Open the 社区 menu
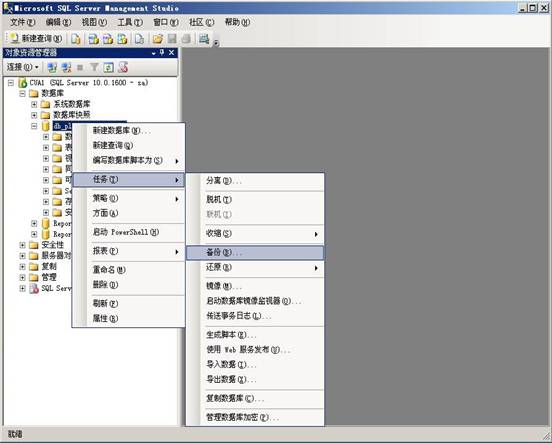 pyautogui.click(x=201, y=22)
